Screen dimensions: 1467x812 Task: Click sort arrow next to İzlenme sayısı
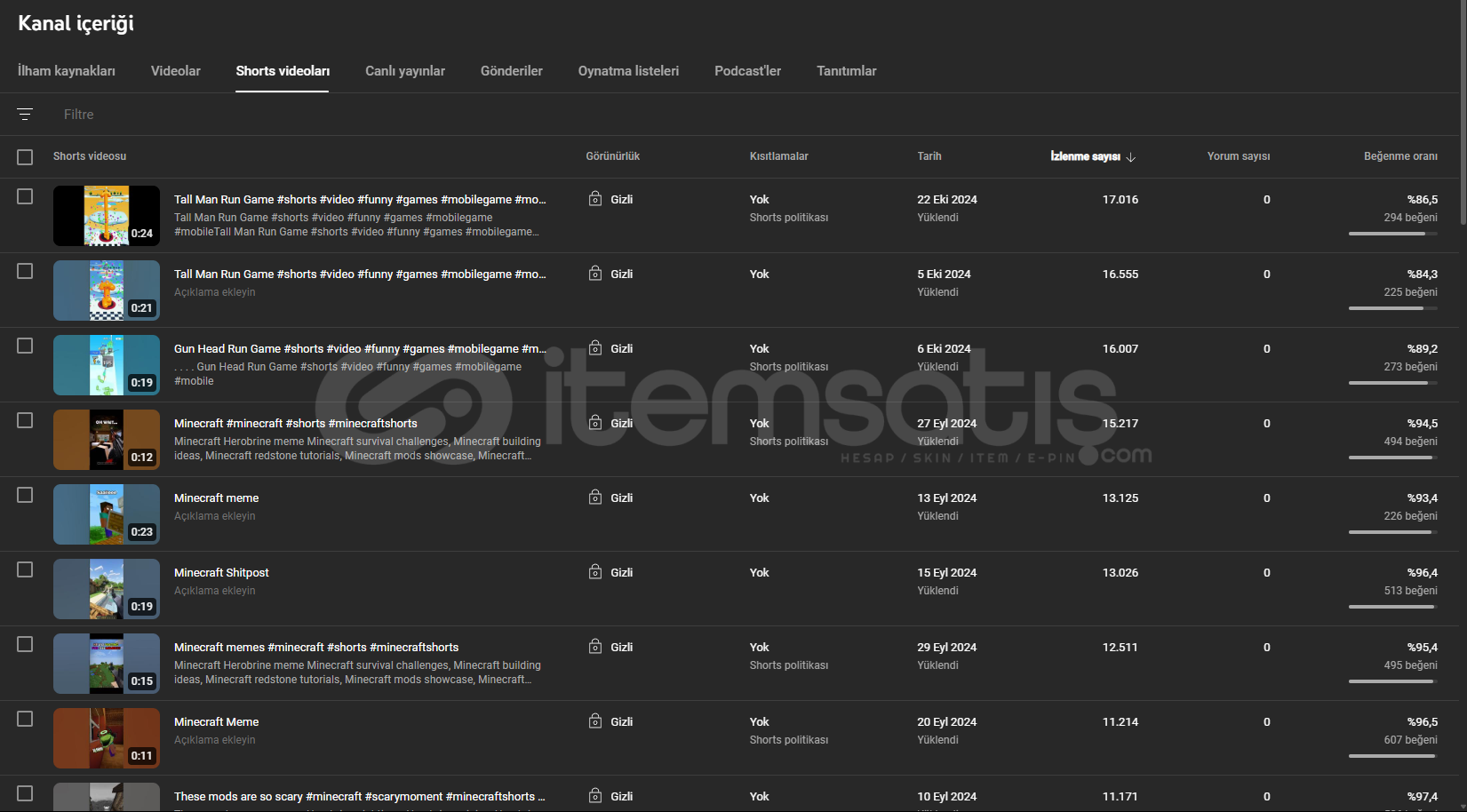click(1131, 157)
